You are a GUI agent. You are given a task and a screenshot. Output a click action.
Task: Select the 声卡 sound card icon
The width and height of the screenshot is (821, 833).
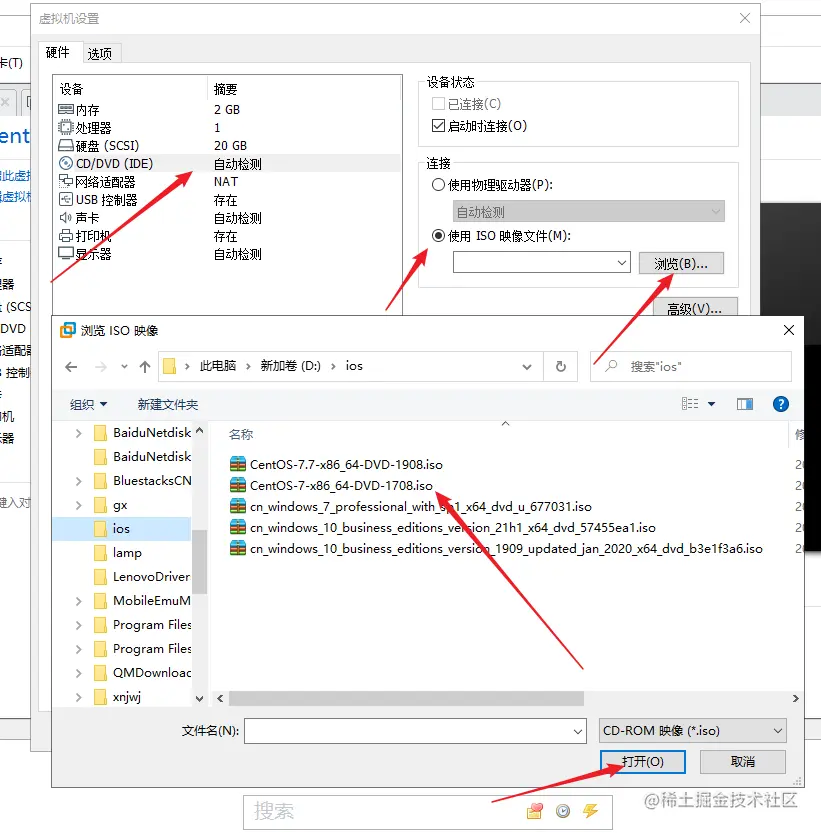[x=66, y=217]
